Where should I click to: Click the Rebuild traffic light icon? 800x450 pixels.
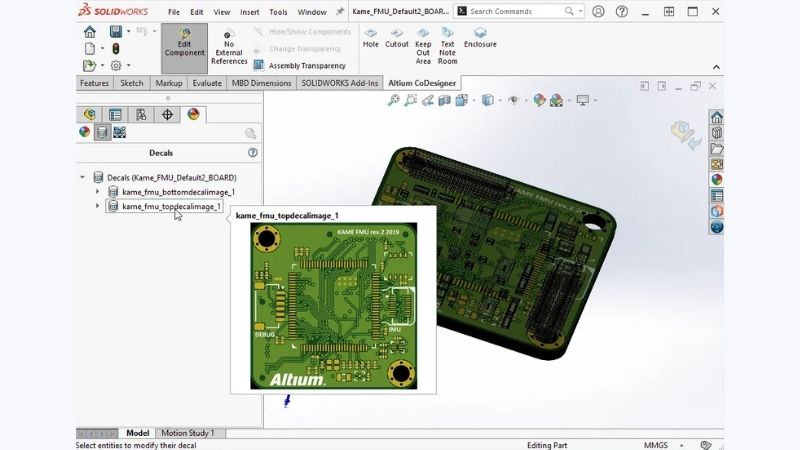(116, 48)
